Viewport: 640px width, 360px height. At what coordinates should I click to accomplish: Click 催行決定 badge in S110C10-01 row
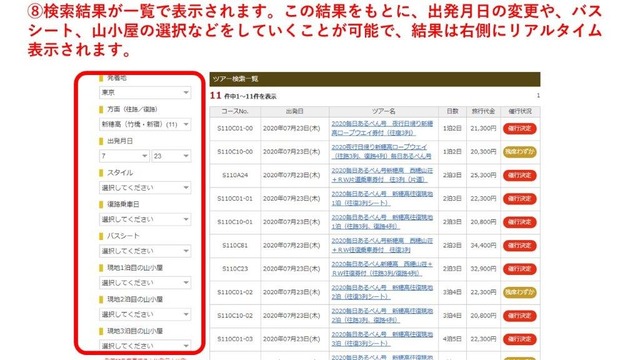[520, 222]
